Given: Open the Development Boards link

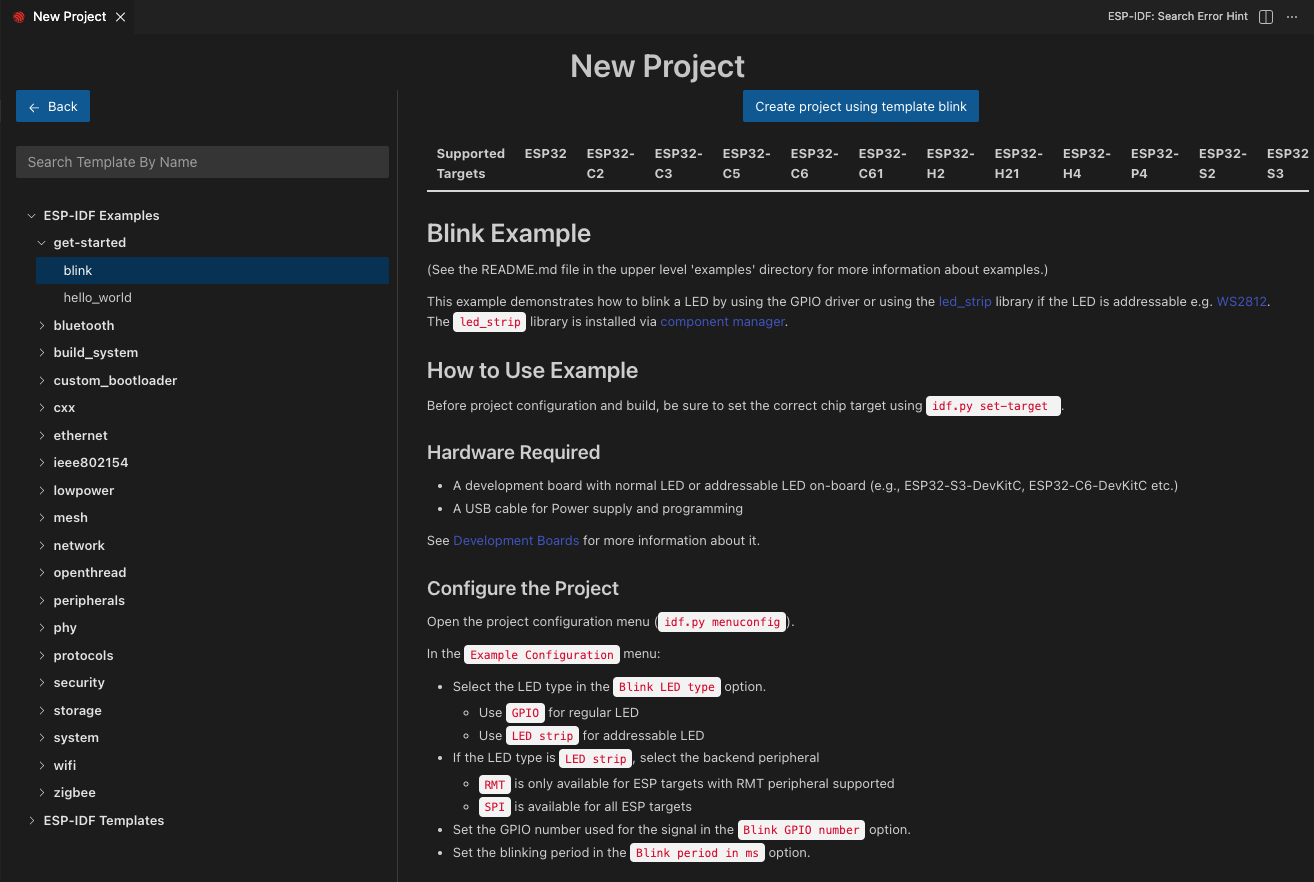Looking at the screenshot, I should 516,540.
